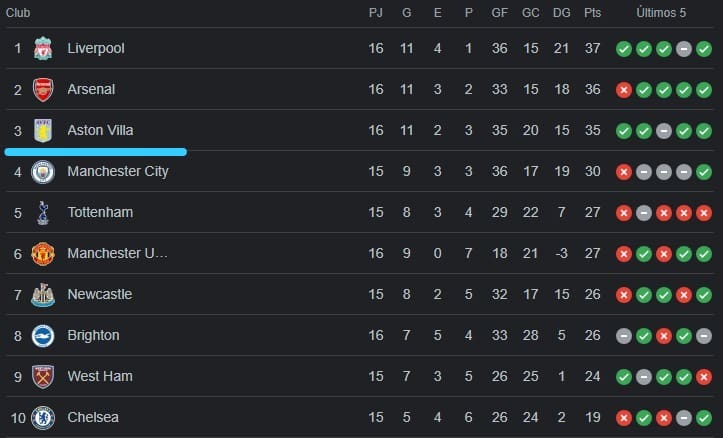
Task: Click Liverpool's gray draw result icon
Action: click(x=684, y=48)
